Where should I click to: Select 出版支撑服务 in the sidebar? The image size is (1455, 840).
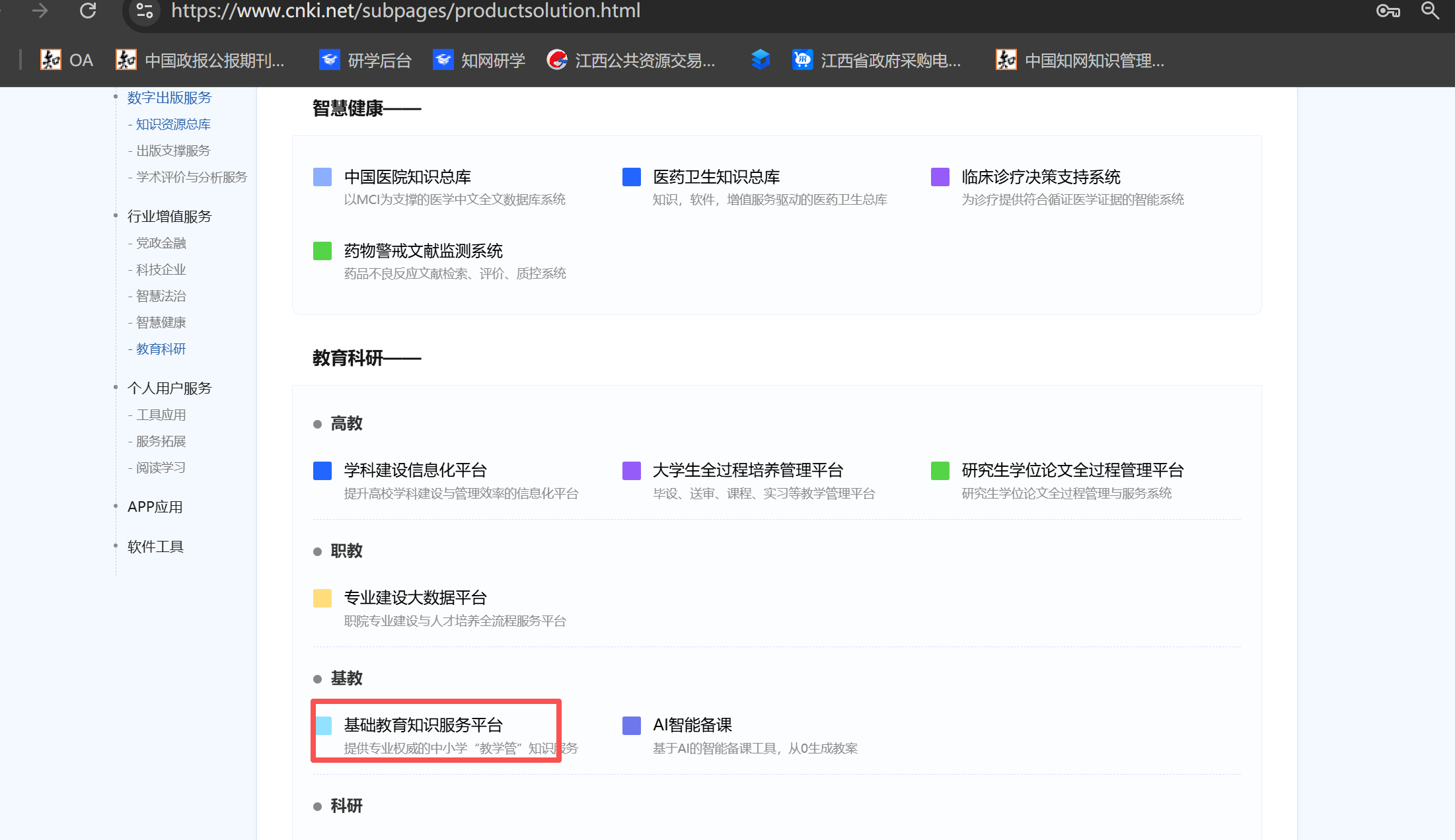tap(173, 151)
